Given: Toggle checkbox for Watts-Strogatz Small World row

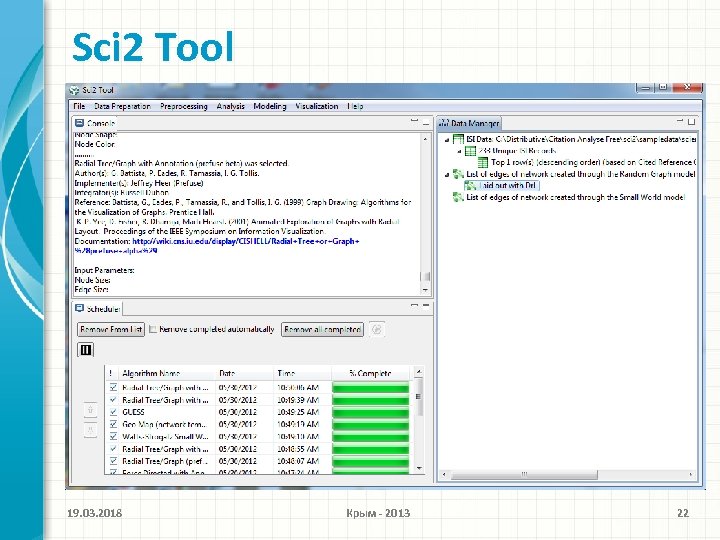Looking at the screenshot, I should tap(113, 436).
